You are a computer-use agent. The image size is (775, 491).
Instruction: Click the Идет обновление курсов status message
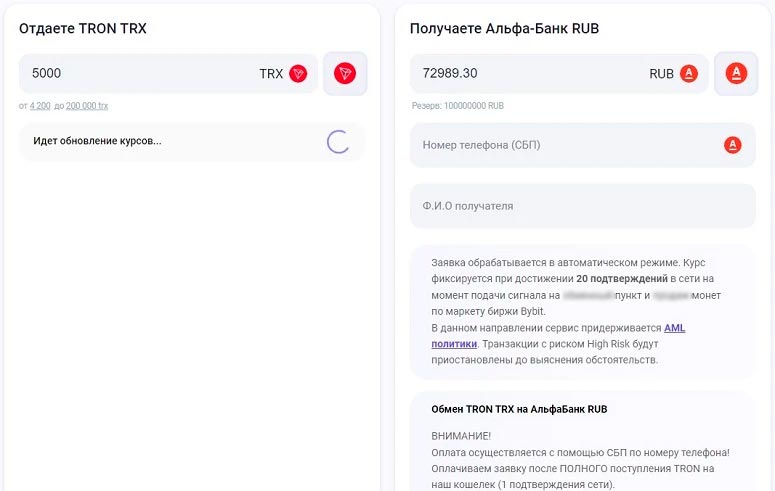97,141
